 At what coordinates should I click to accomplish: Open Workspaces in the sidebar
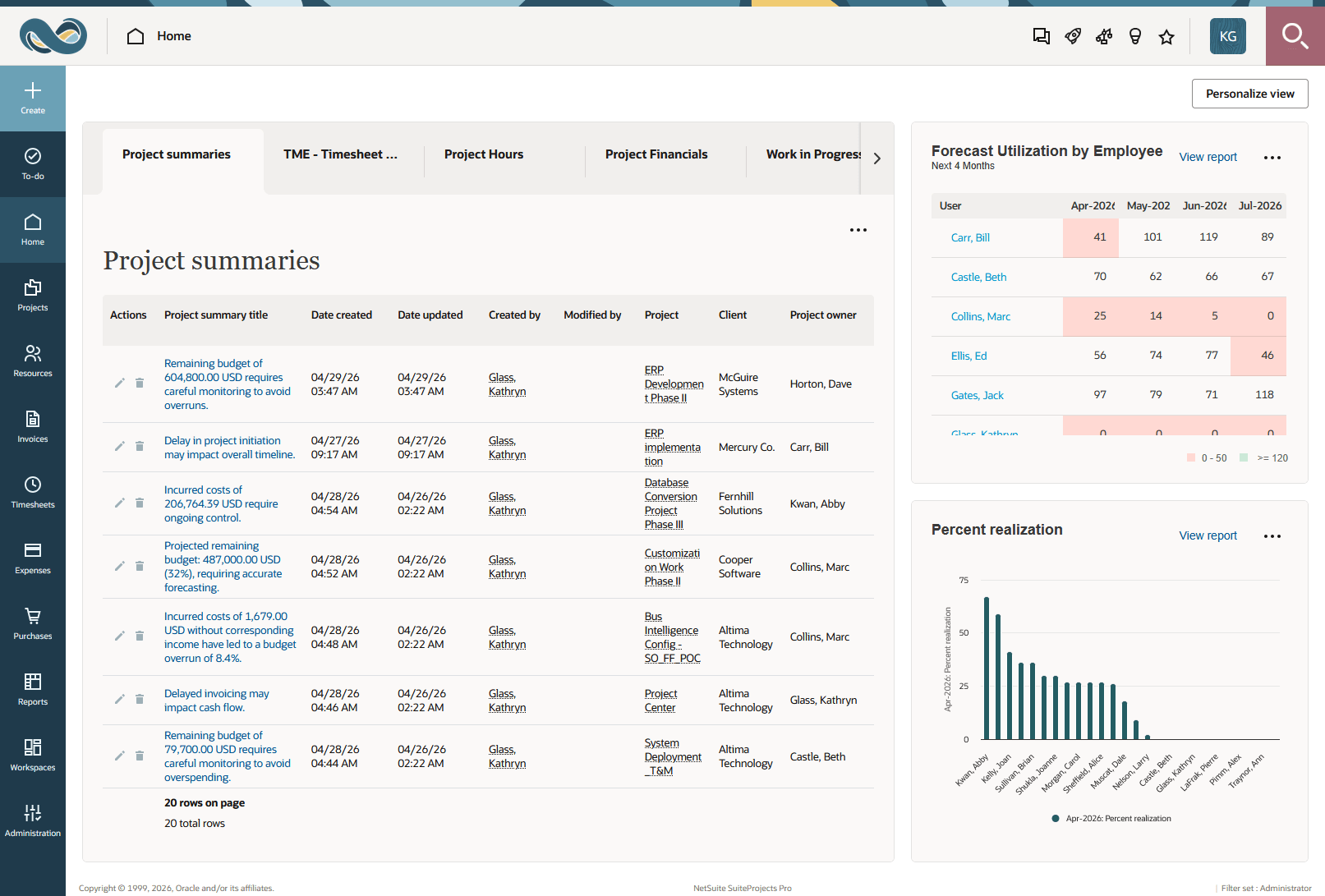point(33,756)
